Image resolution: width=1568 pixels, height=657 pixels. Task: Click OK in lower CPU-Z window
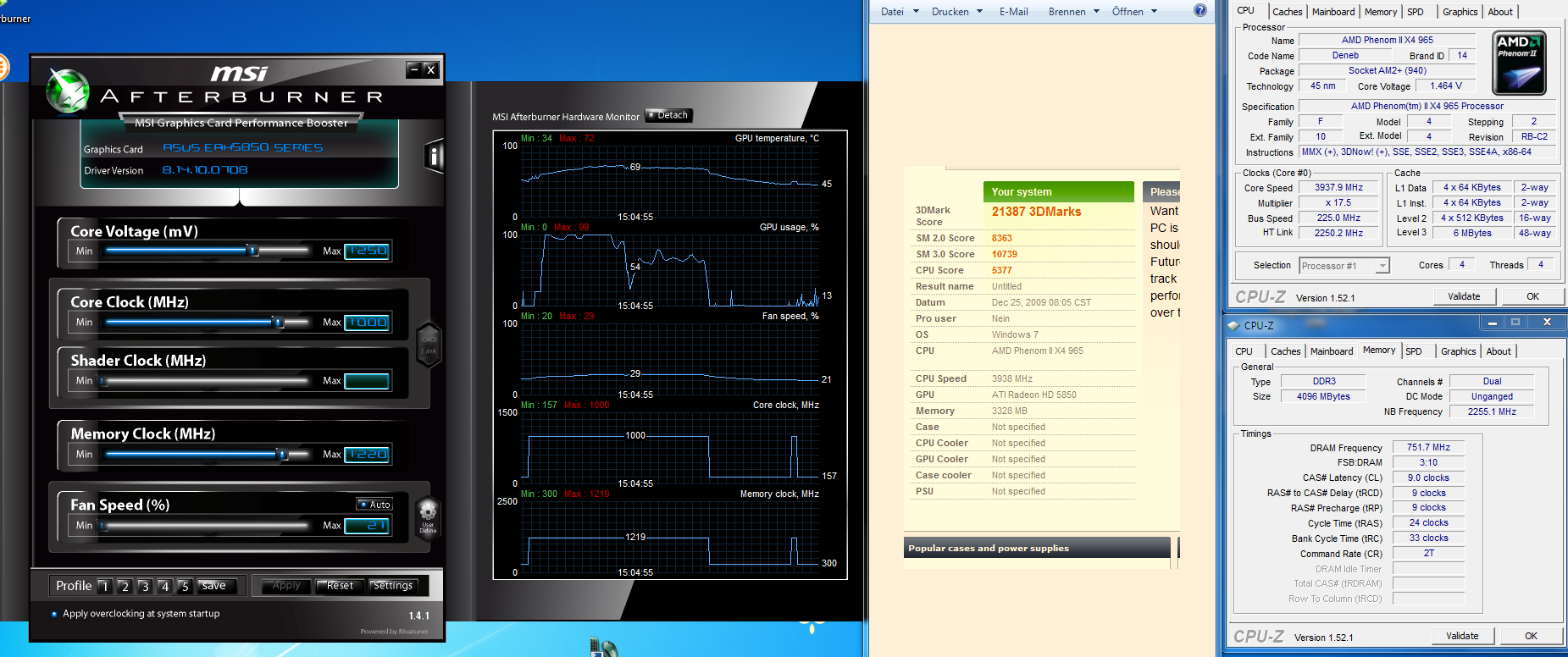pos(1531,636)
